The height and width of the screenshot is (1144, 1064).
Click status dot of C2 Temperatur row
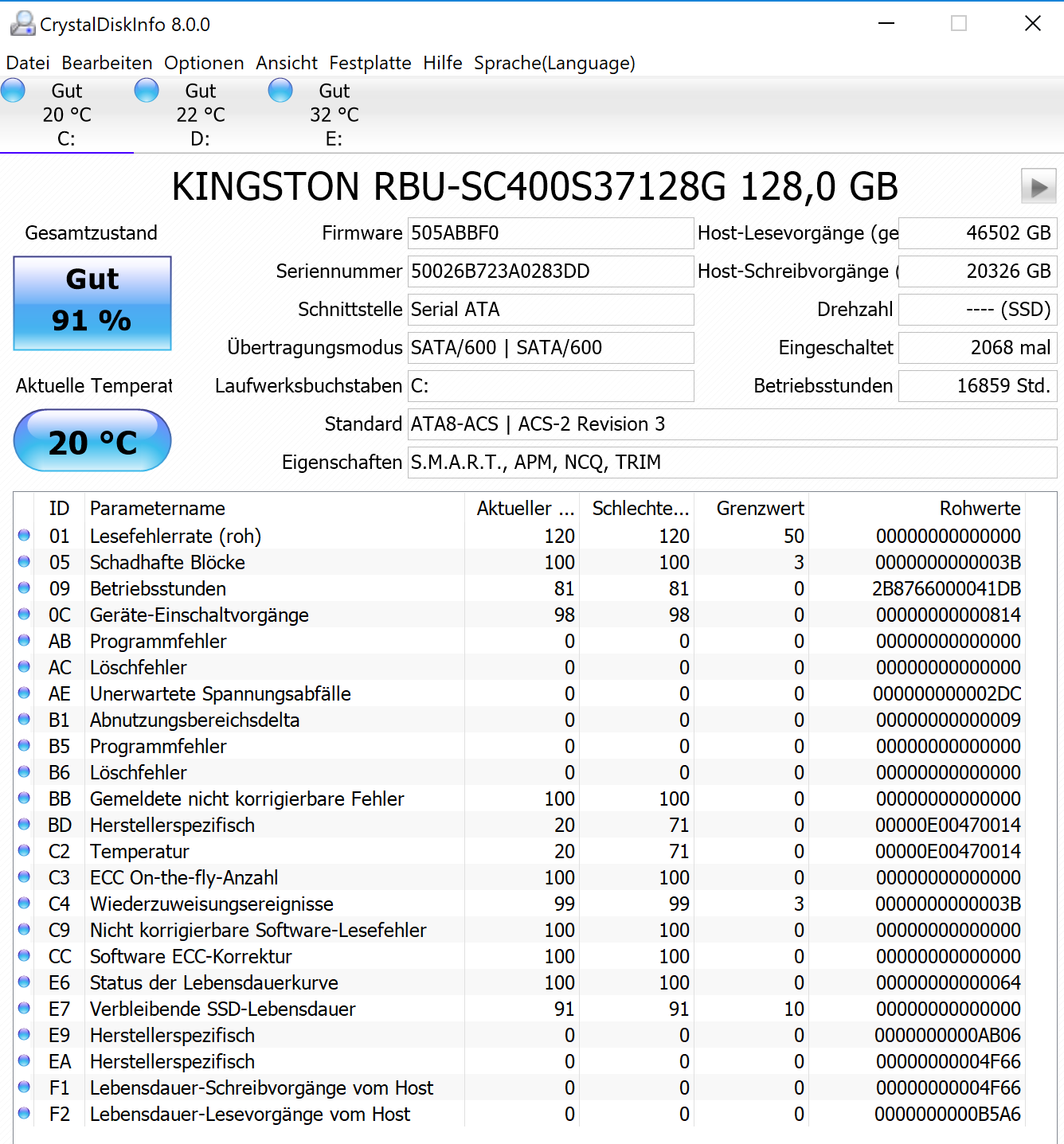point(24,850)
